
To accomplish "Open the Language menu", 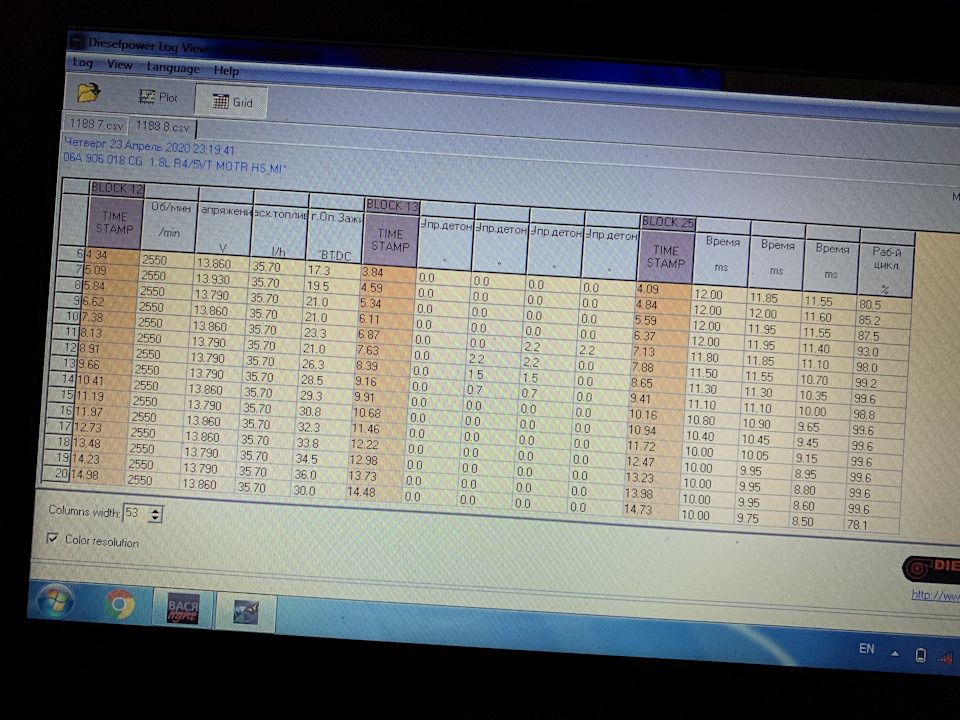I will [173, 68].
